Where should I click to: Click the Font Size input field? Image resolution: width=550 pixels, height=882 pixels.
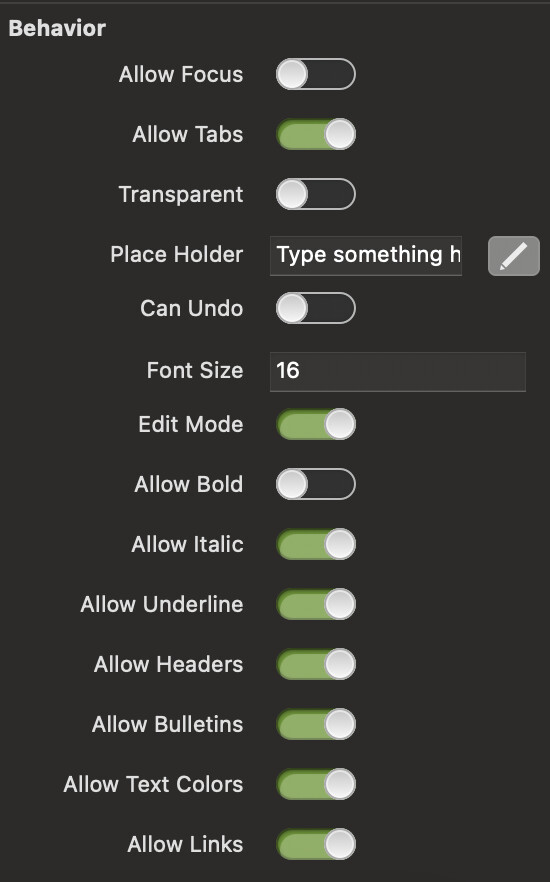[398, 371]
